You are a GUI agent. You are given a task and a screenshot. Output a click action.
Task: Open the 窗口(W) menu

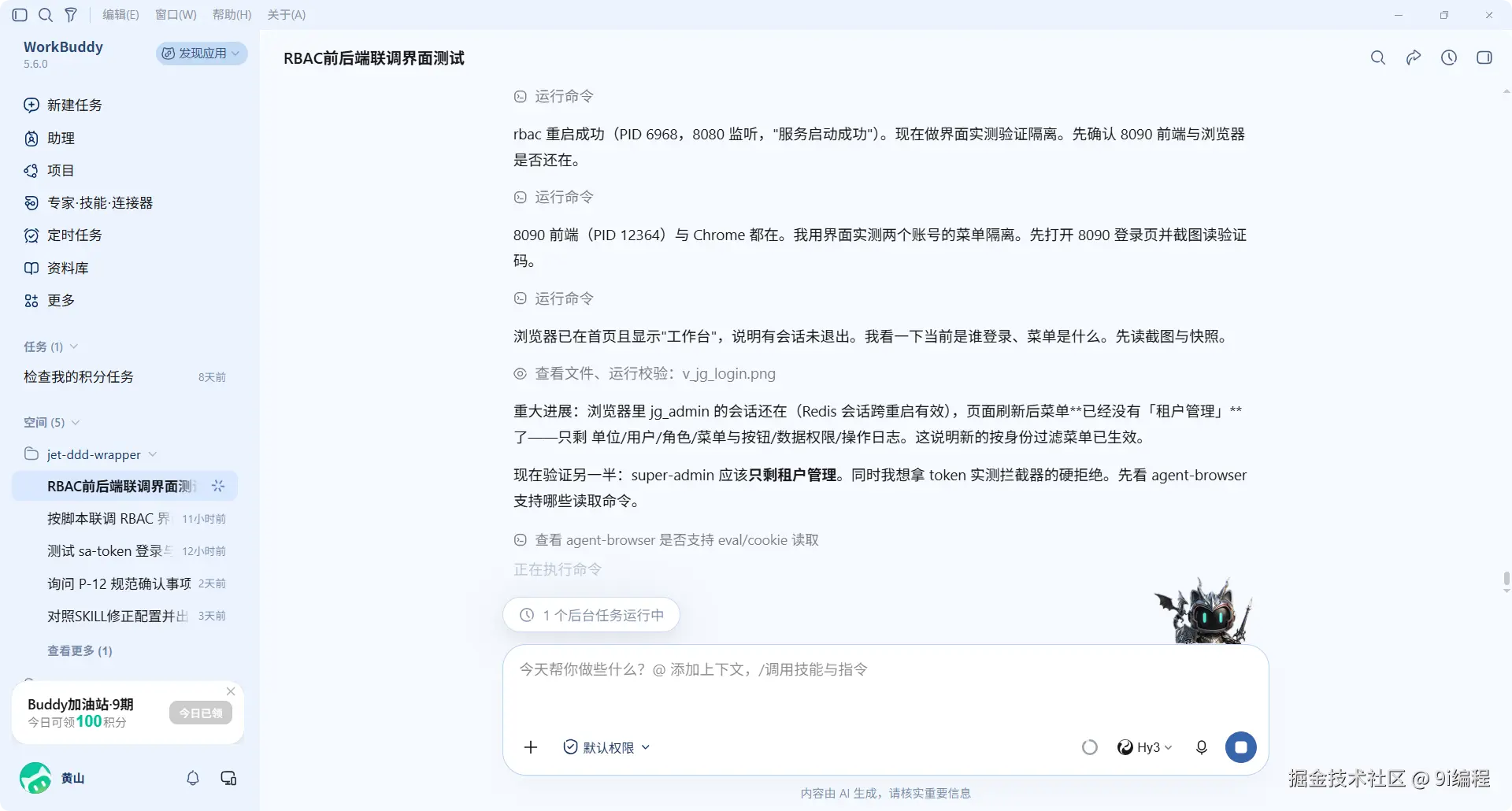click(x=176, y=15)
